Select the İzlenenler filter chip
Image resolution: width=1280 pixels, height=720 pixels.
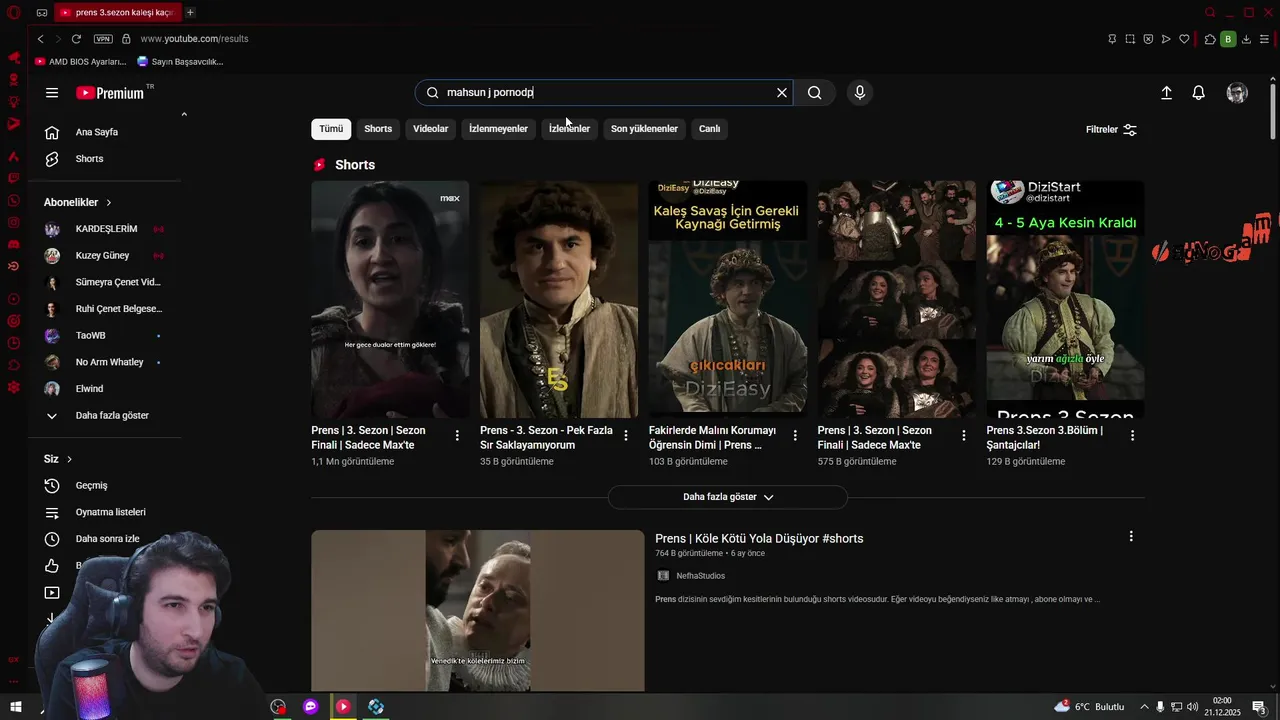(569, 129)
